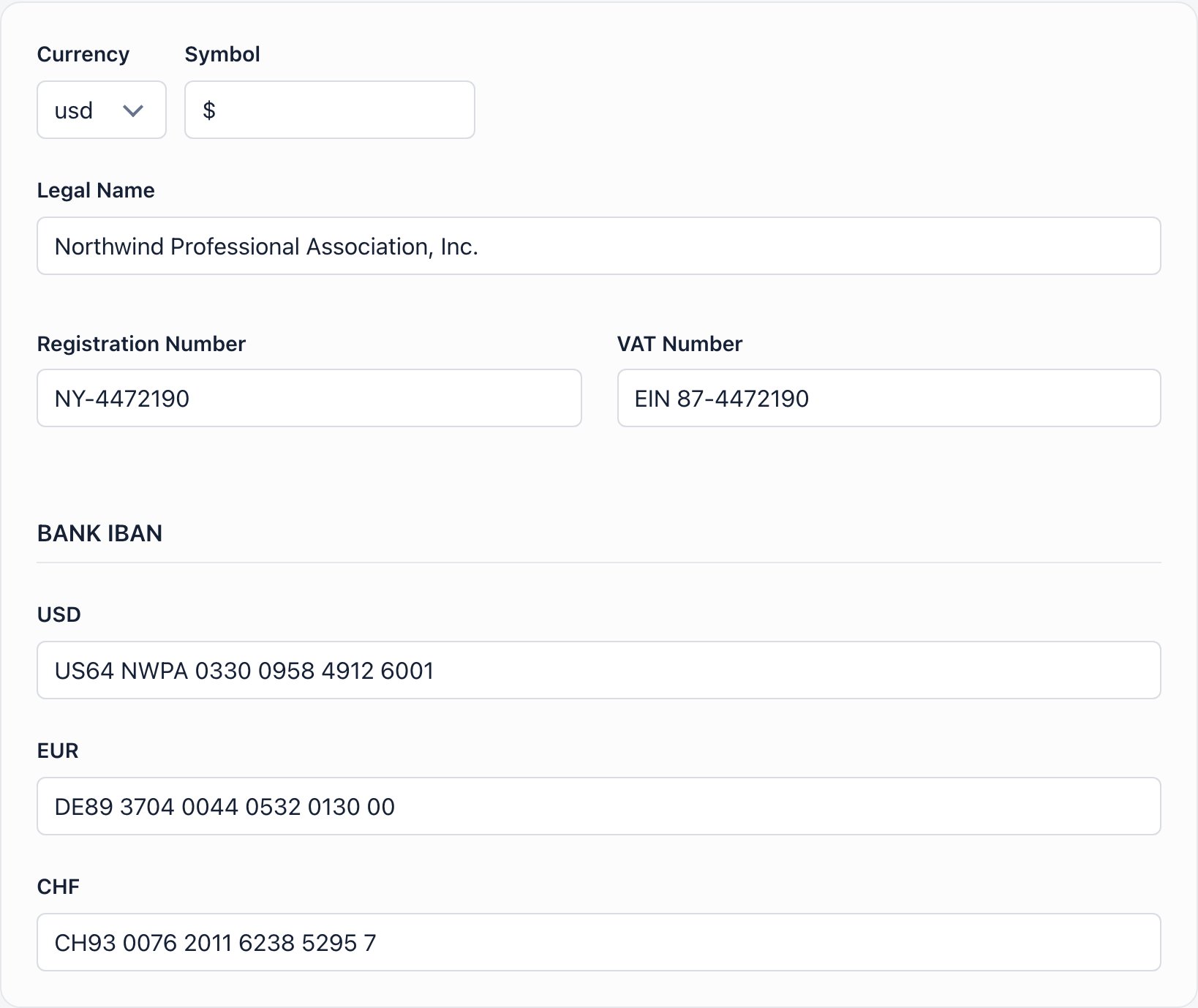This screenshot has height=1008, width=1198.
Task: Click the CHF label above IBAN field
Action: pyautogui.click(x=59, y=887)
